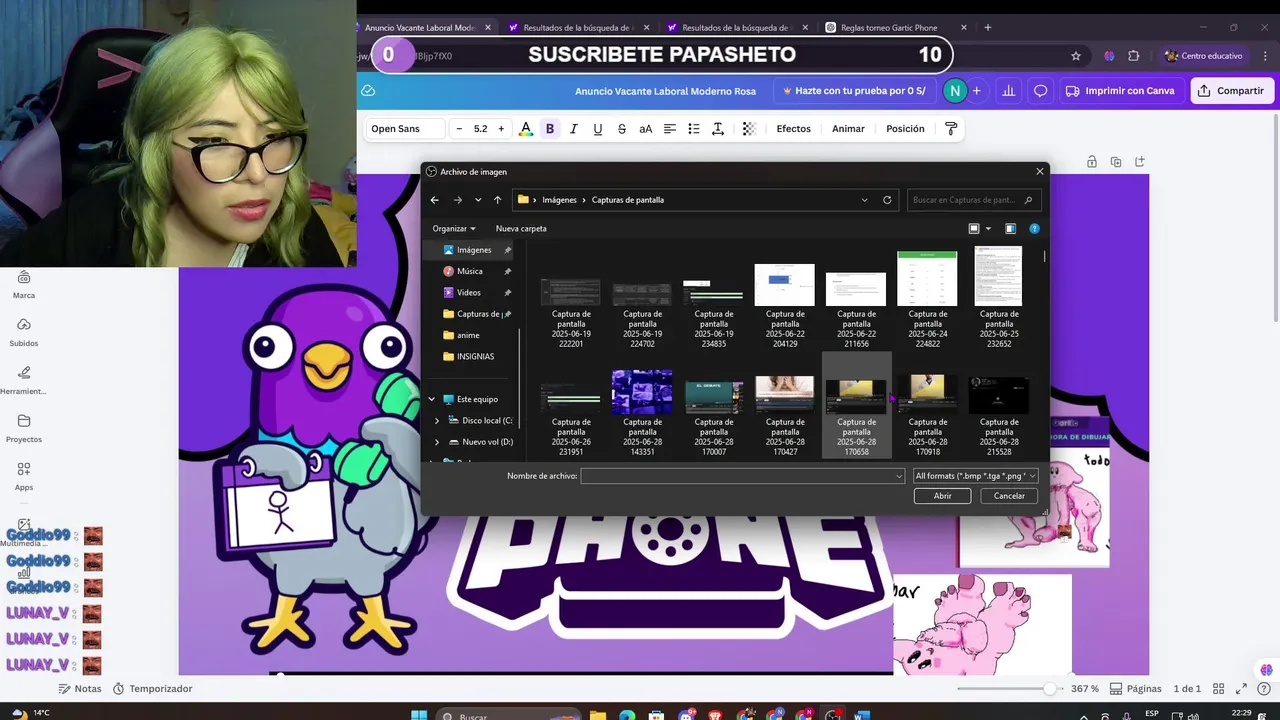Screen dimensions: 1280x720
Task: Click Nueva carpeta
Action: point(521,229)
